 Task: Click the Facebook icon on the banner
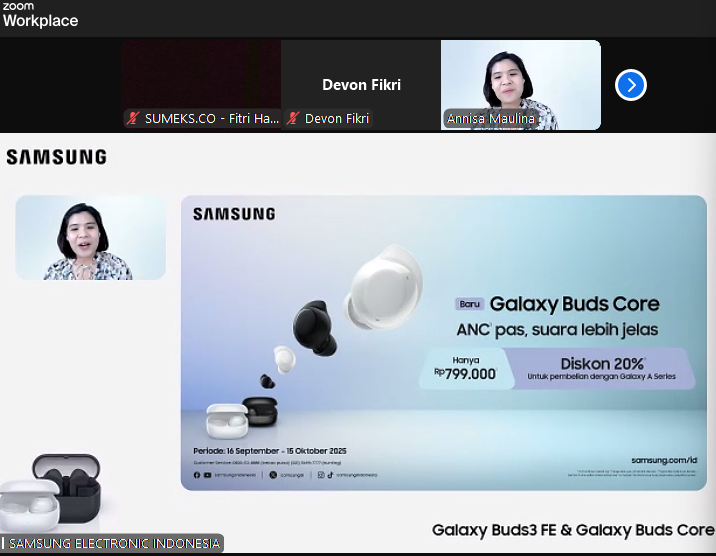(197, 474)
